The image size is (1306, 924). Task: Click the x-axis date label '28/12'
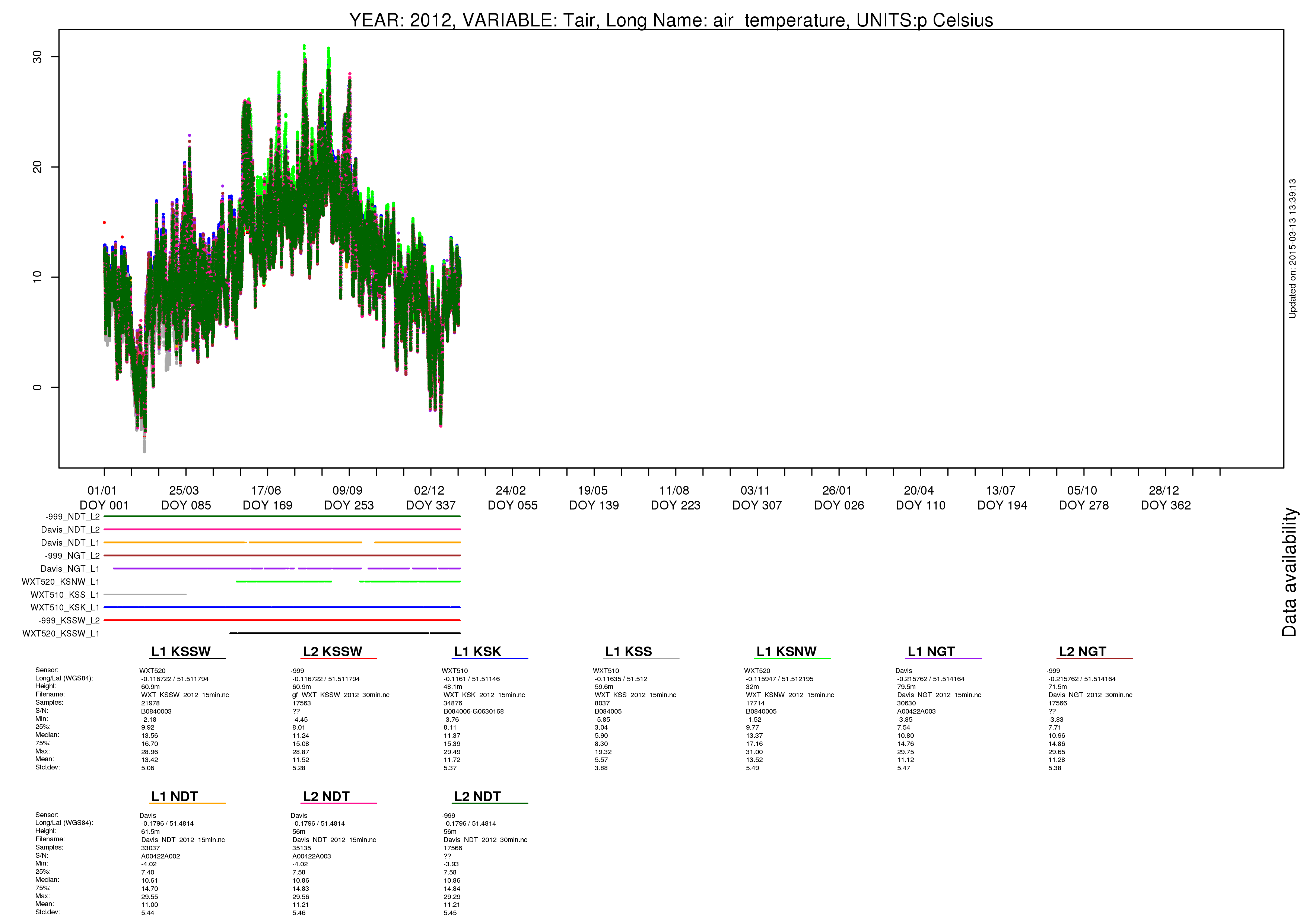click(1164, 490)
